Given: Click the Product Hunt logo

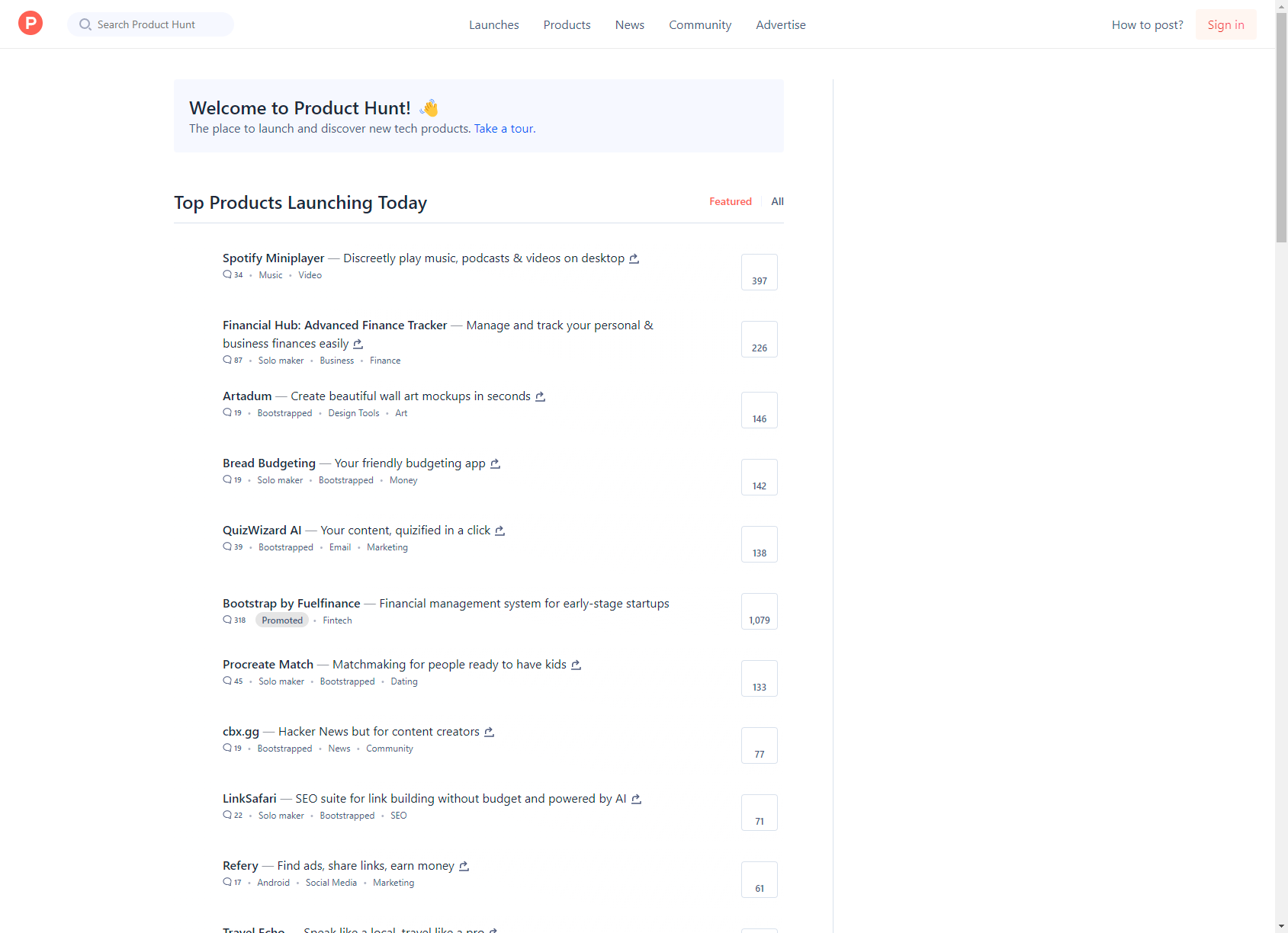Looking at the screenshot, I should (x=31, y=24).
